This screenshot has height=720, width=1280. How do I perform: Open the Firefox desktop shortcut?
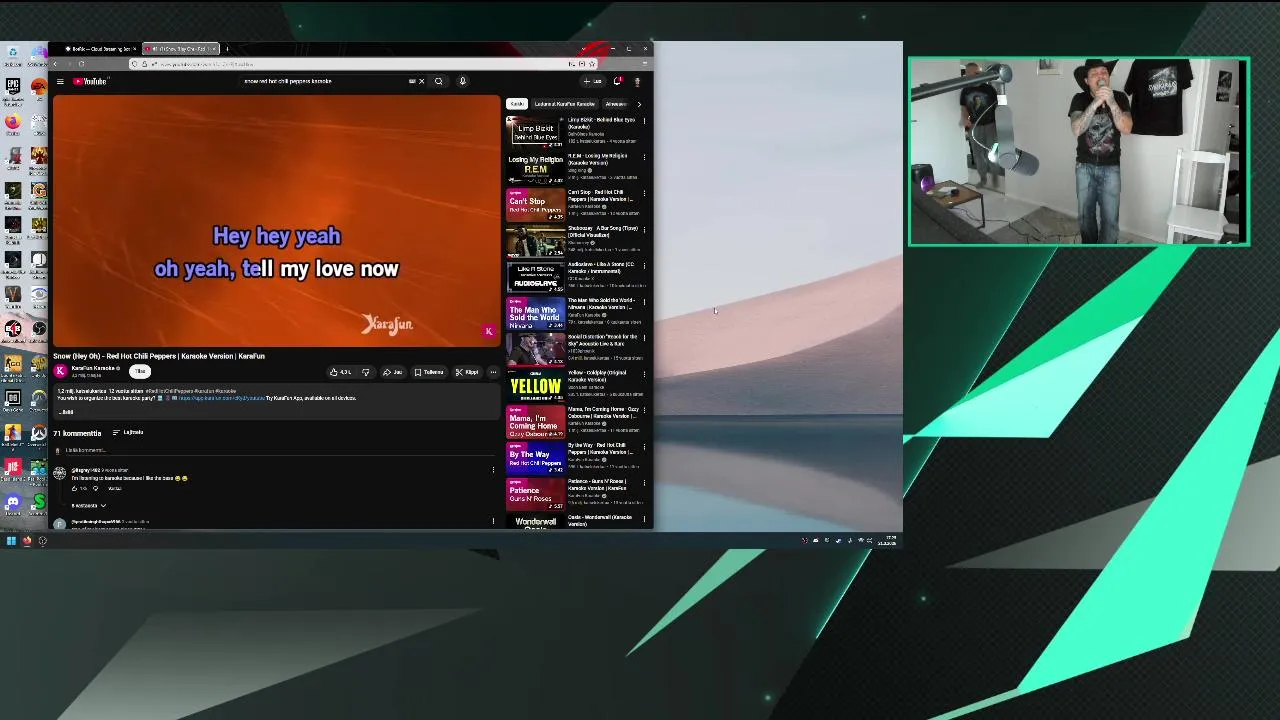pos(12,122)
